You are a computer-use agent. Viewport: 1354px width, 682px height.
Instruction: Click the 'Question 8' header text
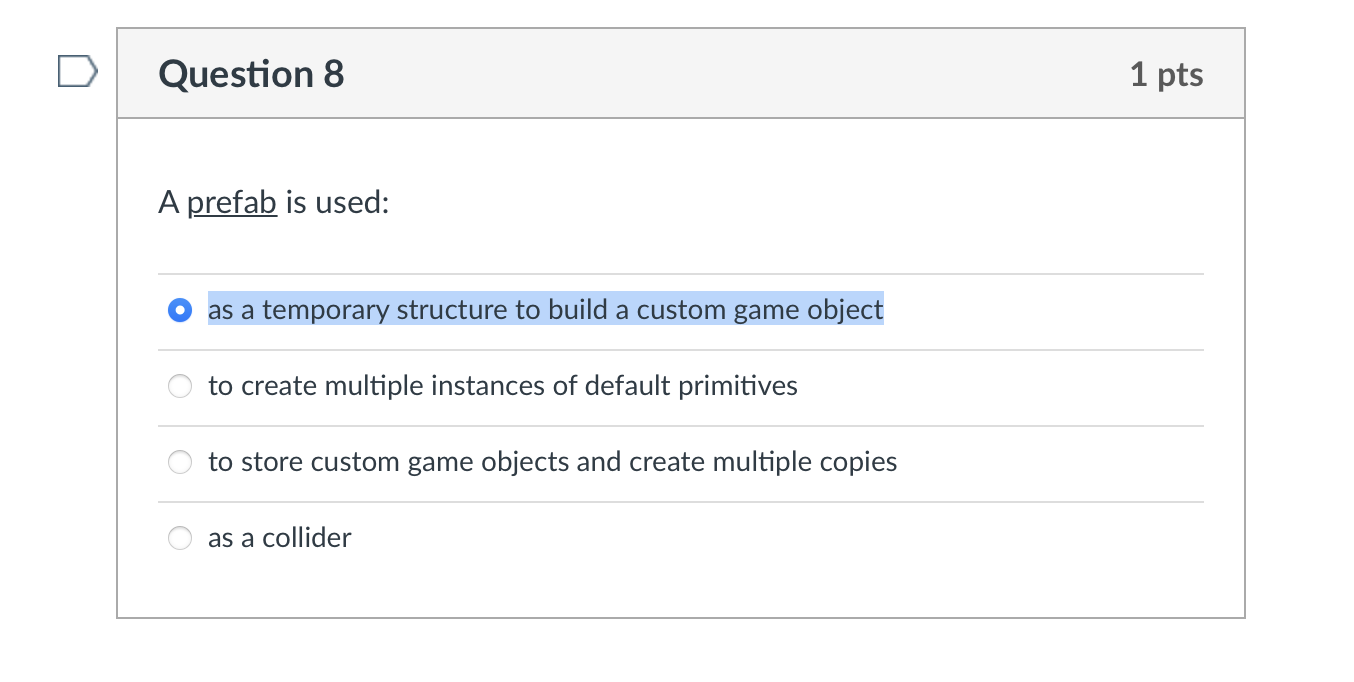[250, 73]
